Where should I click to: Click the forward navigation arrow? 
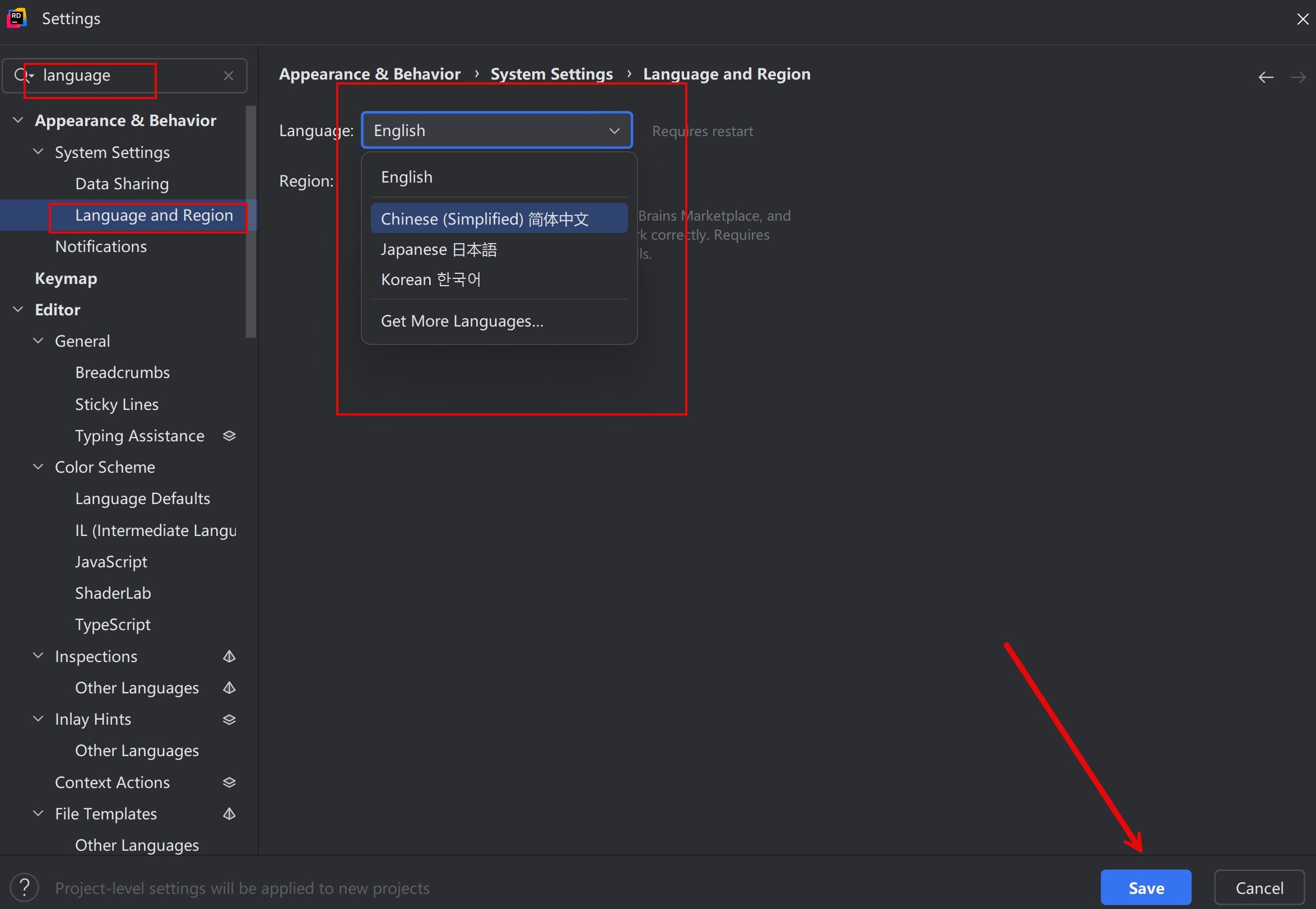tap(1298, 77)
